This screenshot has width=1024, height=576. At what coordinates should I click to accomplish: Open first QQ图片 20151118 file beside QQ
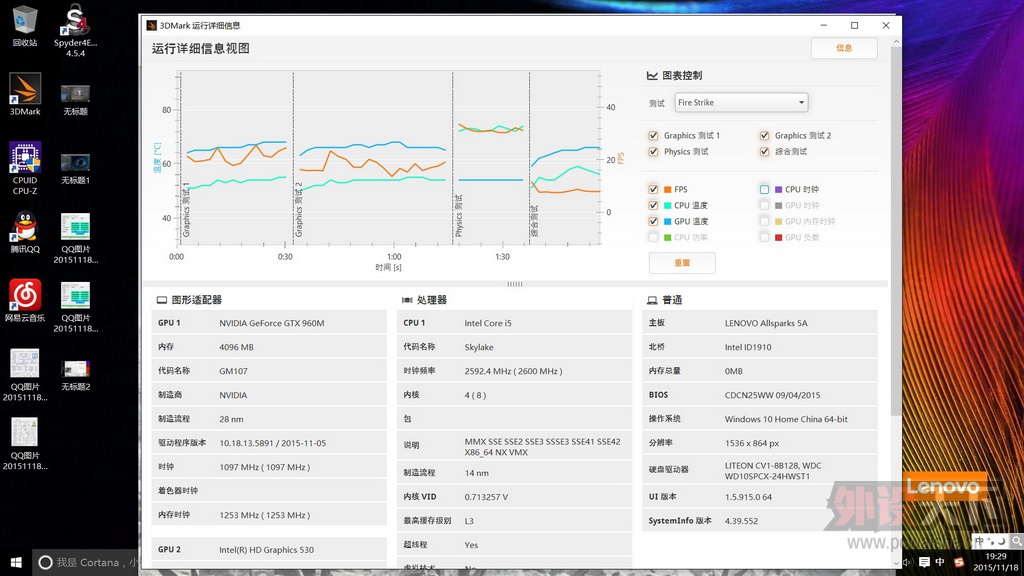pos(75,238)
